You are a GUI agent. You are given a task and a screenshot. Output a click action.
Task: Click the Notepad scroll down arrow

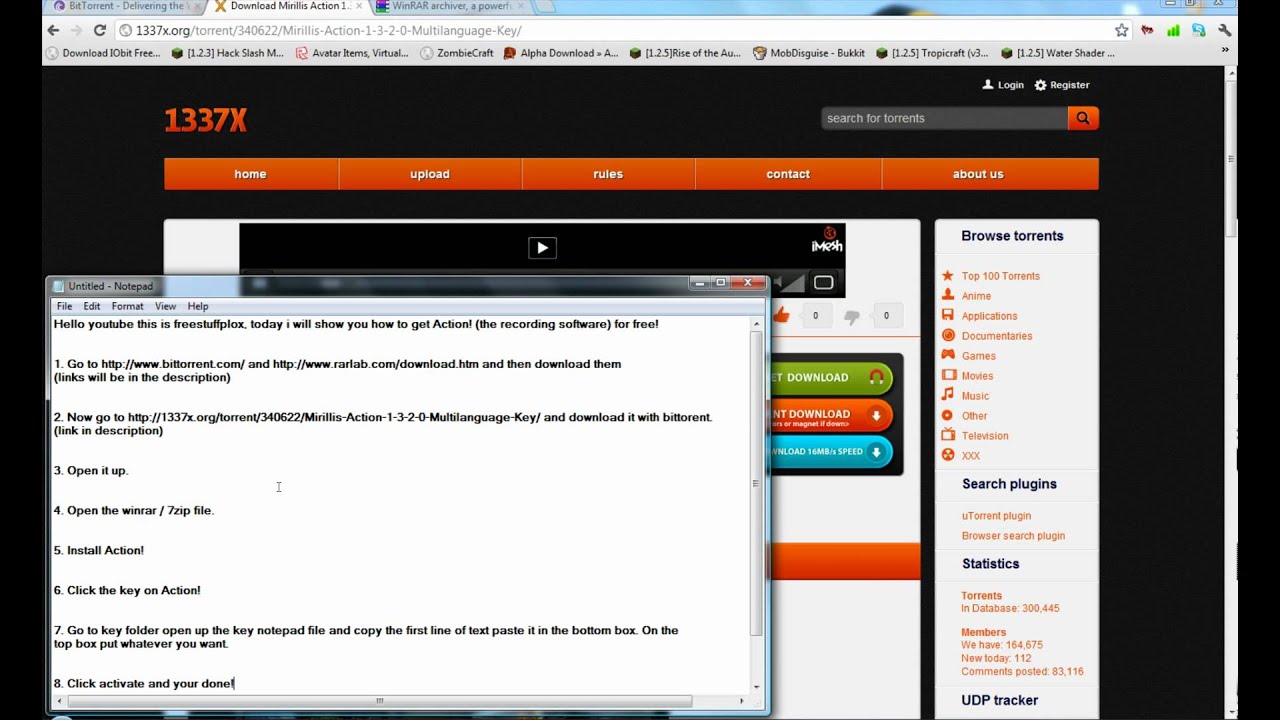756,686
